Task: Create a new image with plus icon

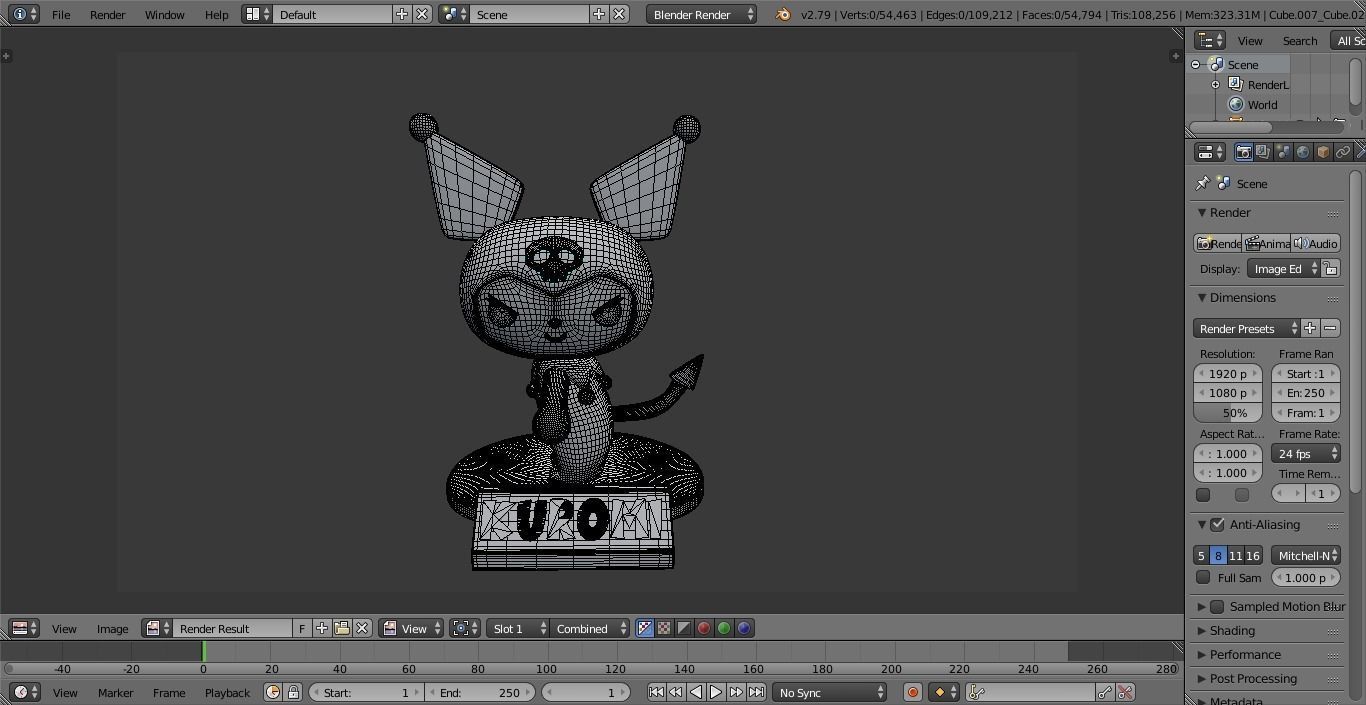Action: (x=322, y=628)
